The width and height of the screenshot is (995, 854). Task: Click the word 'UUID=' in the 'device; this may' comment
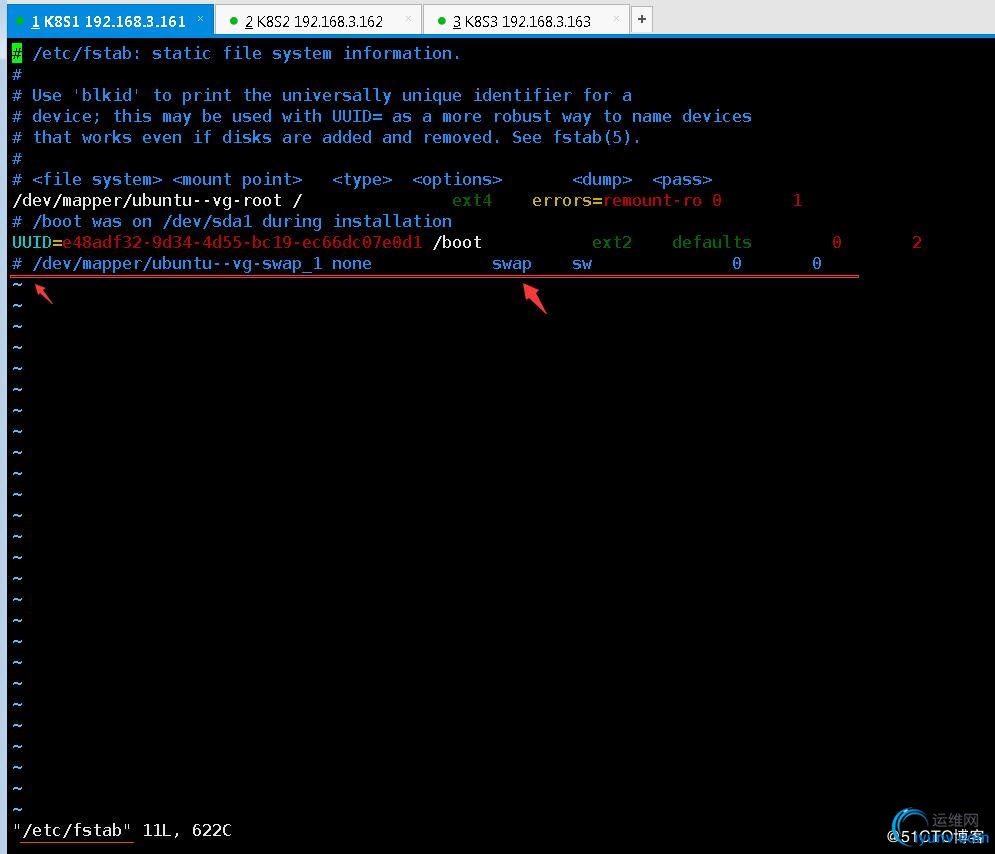click(x=357, y=116)
